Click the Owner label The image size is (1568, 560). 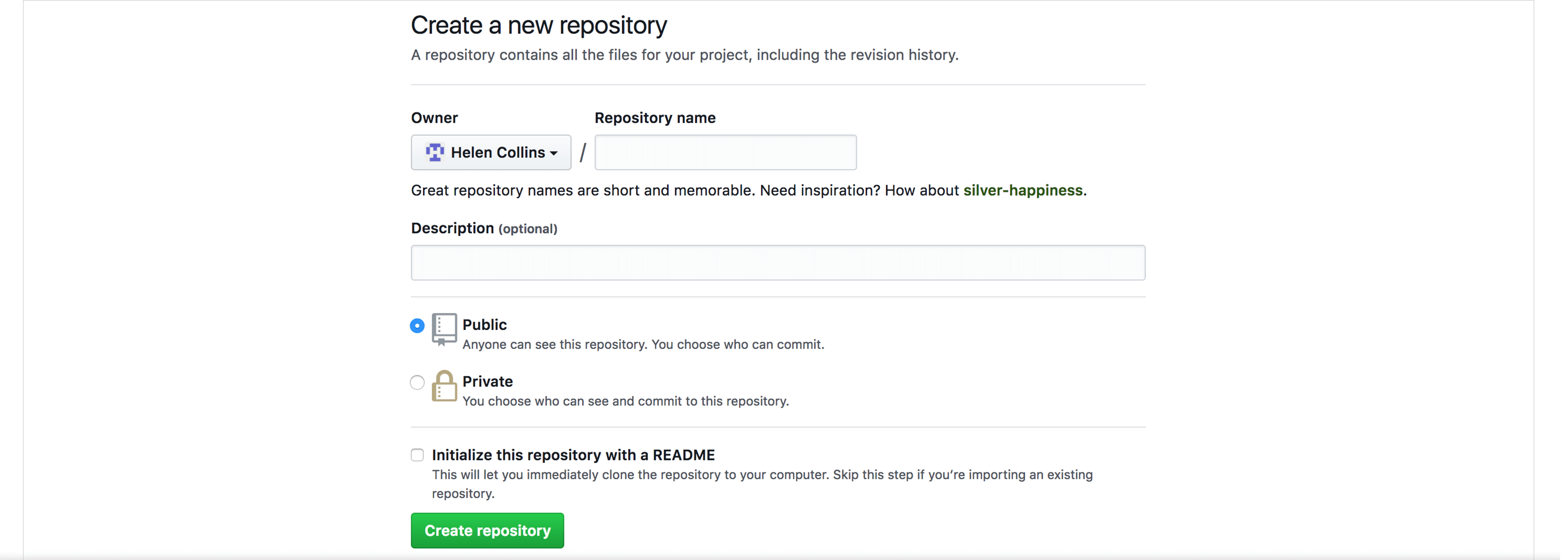pyautogui.click(x=434, y=118)
